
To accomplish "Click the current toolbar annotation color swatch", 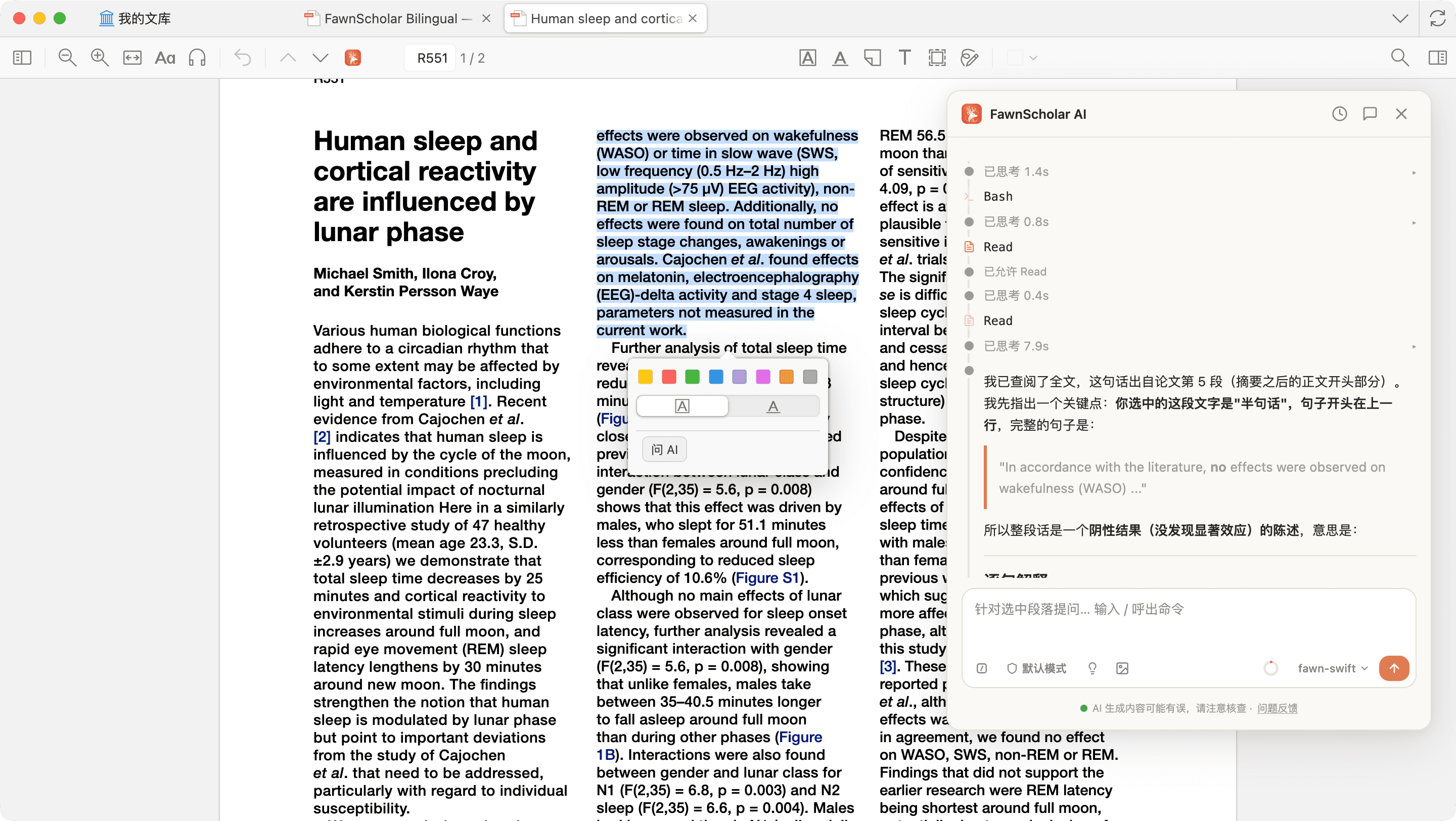I will click(x=1015, y=58).
